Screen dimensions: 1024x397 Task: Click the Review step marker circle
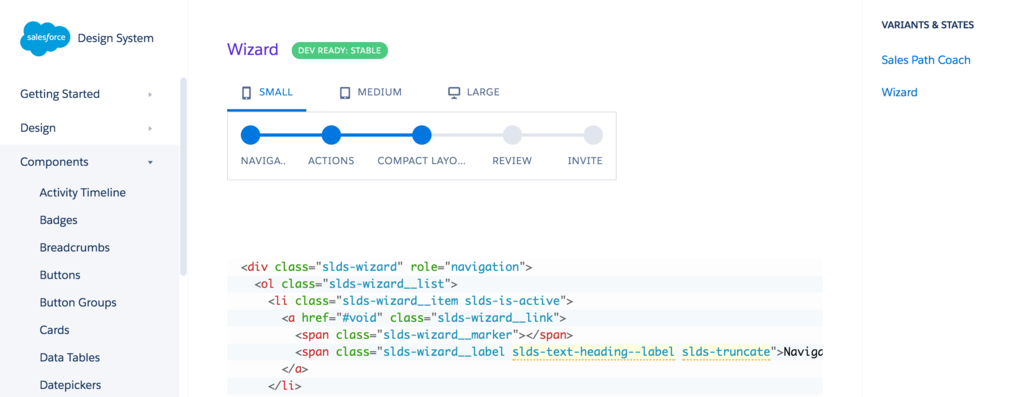click(x=512, y=135)
